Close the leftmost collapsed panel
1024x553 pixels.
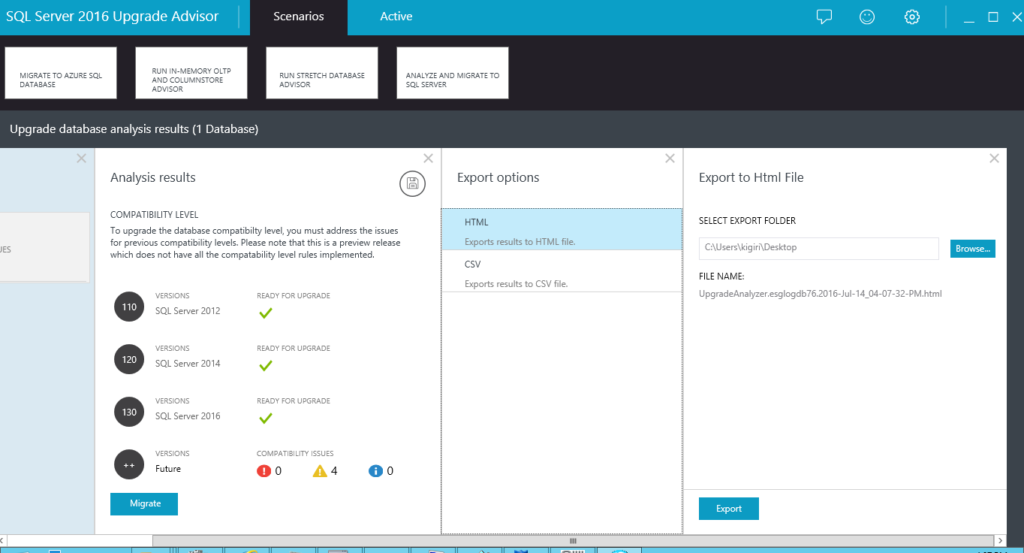point(81,158)
